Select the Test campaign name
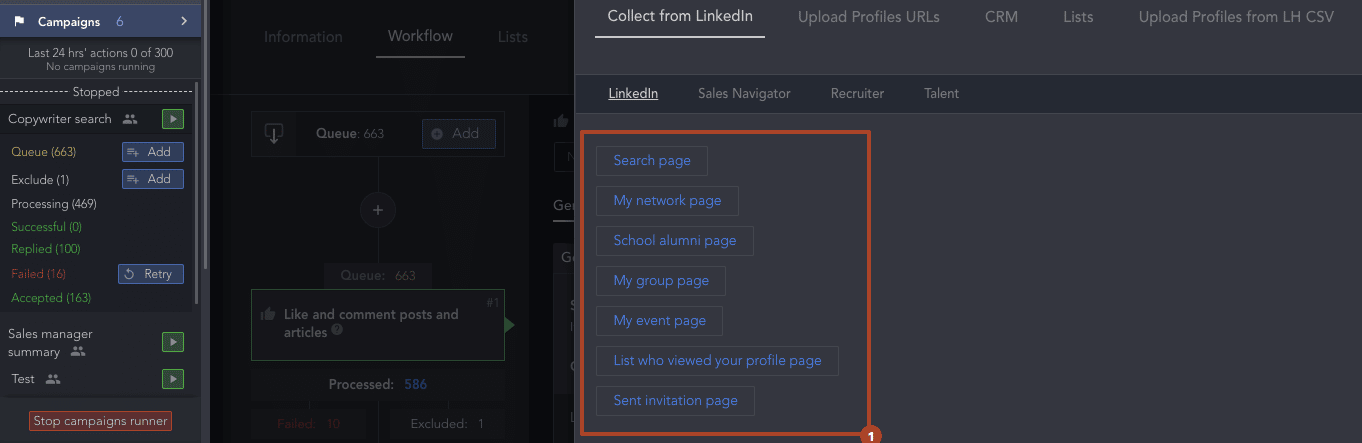1362x443 pixels. (23, 379)
